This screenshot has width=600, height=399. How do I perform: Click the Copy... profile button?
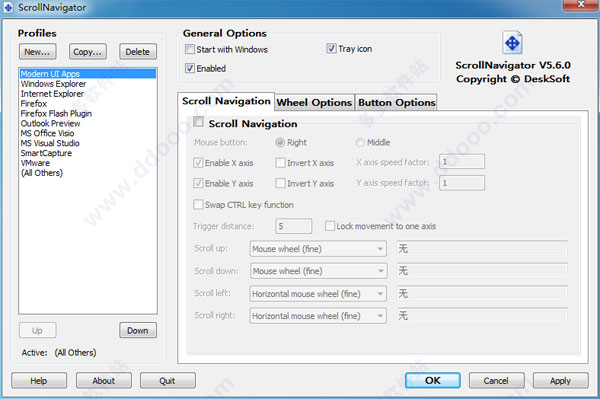coord(88,52)
